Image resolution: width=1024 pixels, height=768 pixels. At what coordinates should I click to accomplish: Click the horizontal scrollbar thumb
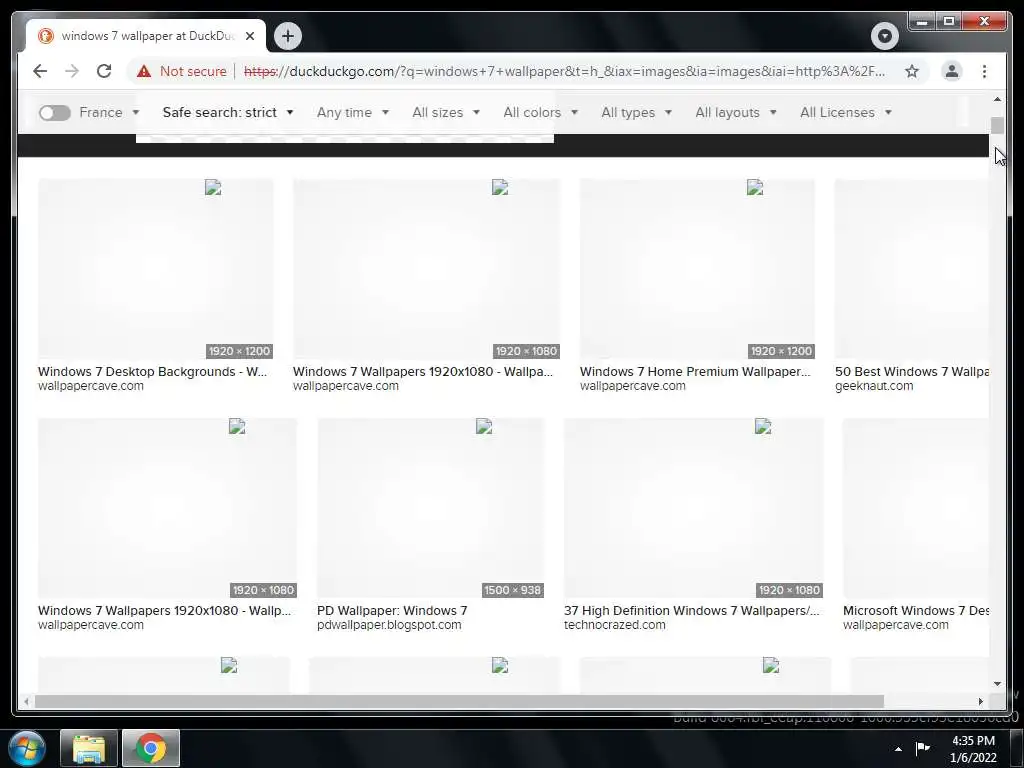tap(458, 701)
